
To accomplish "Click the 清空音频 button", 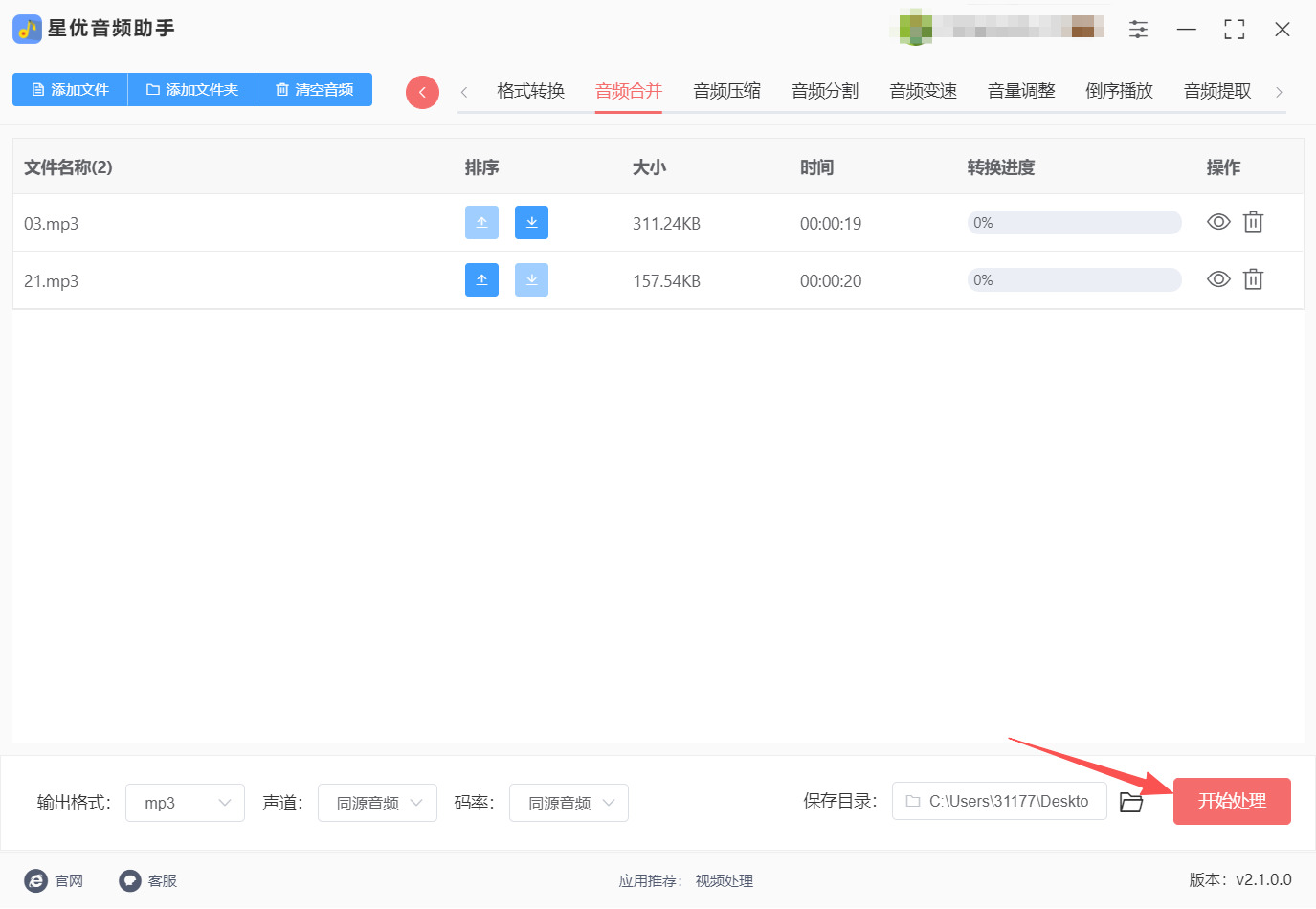I will tap(315, 90).
